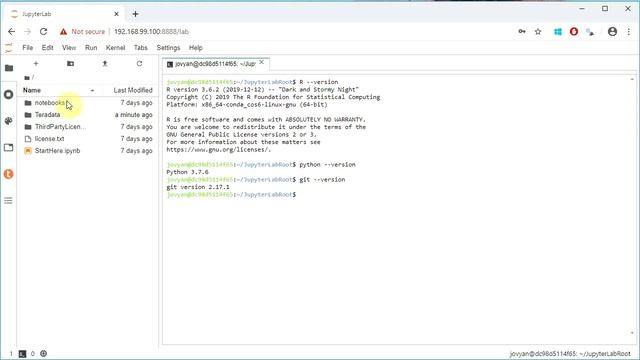Open the bottom list-lines sidebar icon
This screenshot has height=360, width=640.
click(9, 201)
